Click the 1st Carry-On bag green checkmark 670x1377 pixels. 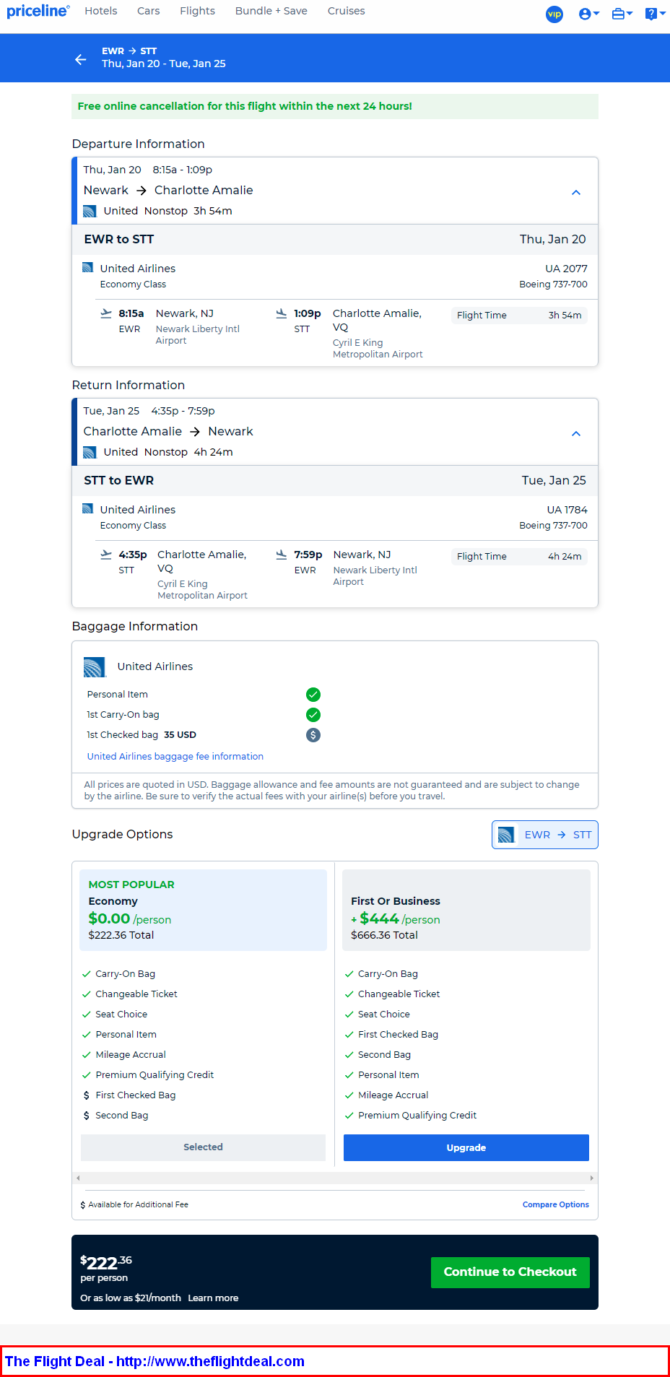point(313,715)
